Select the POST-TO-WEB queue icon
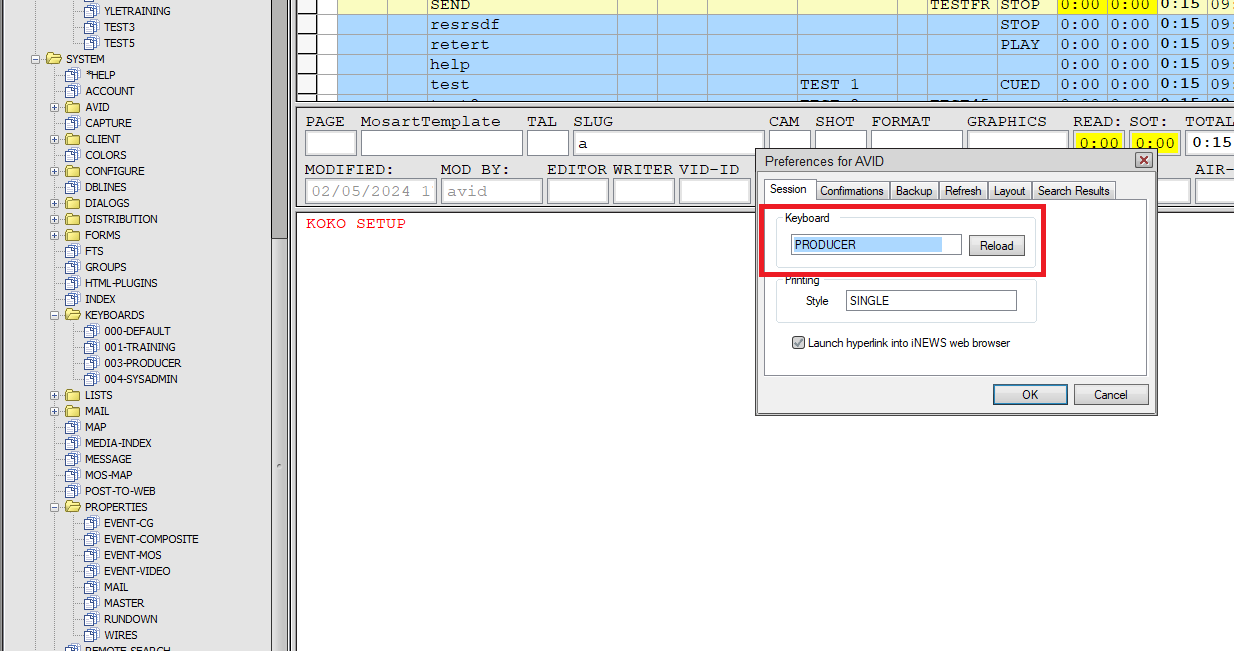The height and width of the screenshot is (651, 1234). tap(73, 491)
